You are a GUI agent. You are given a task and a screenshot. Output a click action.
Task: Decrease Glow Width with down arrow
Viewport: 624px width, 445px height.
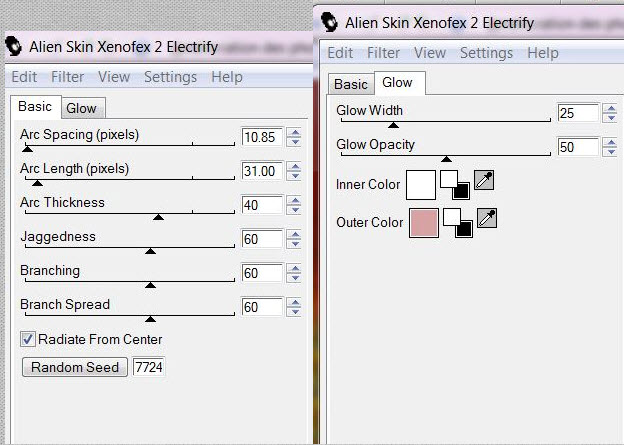tap(610, 118)
